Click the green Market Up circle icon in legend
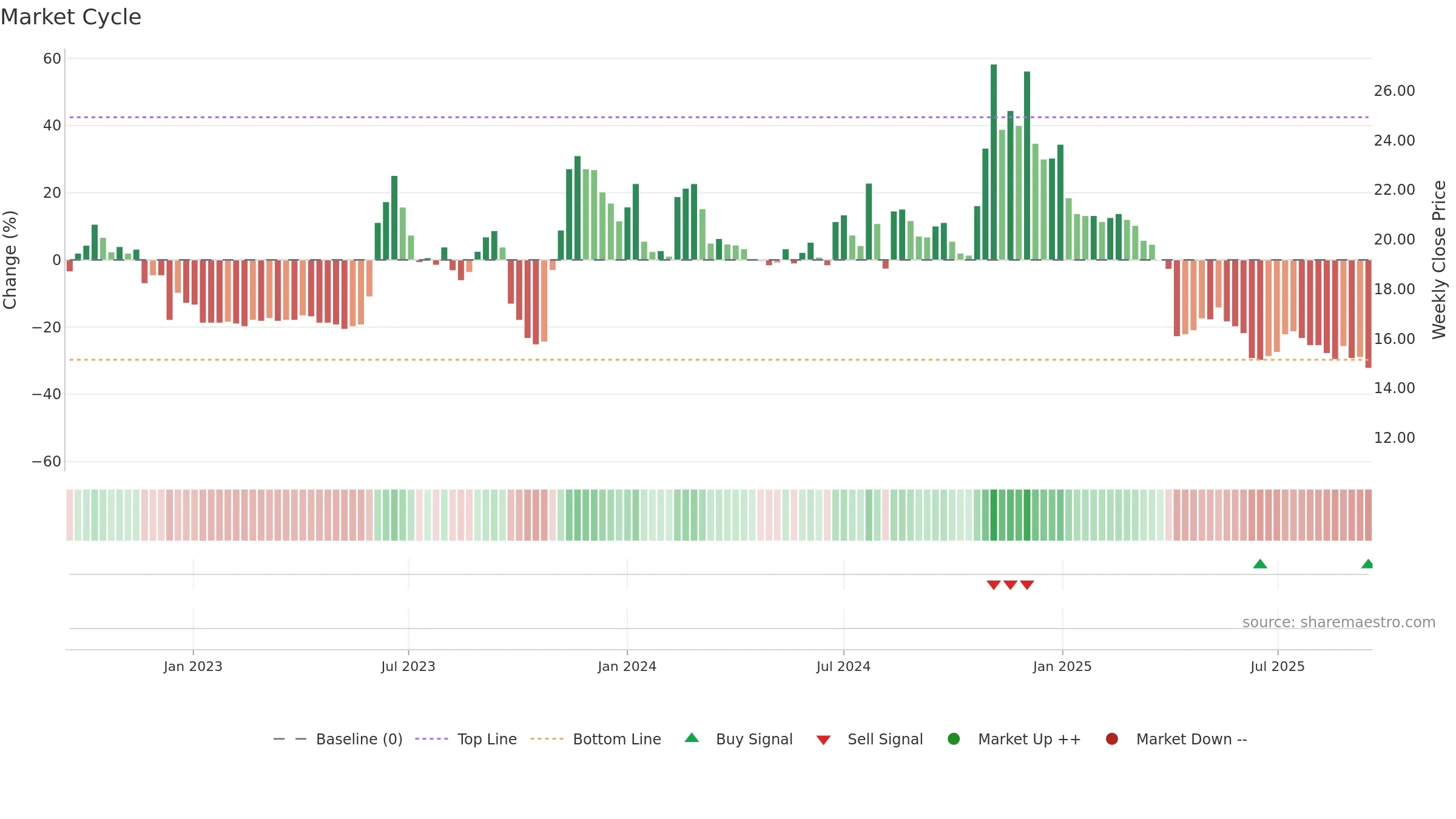Image resolution: width=1456 pixels, height=819 pixels. click(x=954, y=739)
